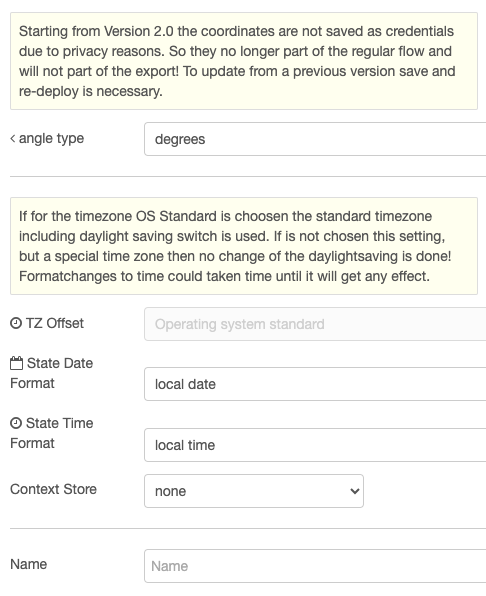Image resolution: width=486 pixels, height=596 pixels.
Task: Click the timezone OS Standard notice box
Action: [244, 246]
